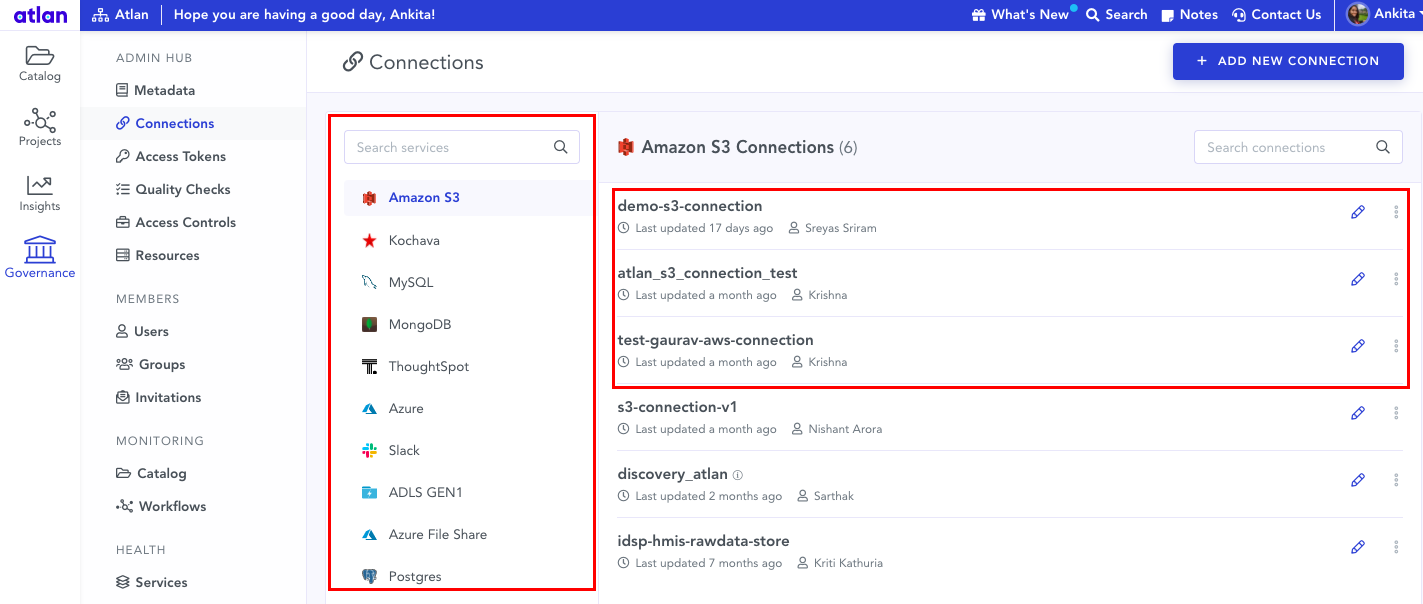Focus the Search connections field
The image size is (1423, 604).
coord(1298,147)
